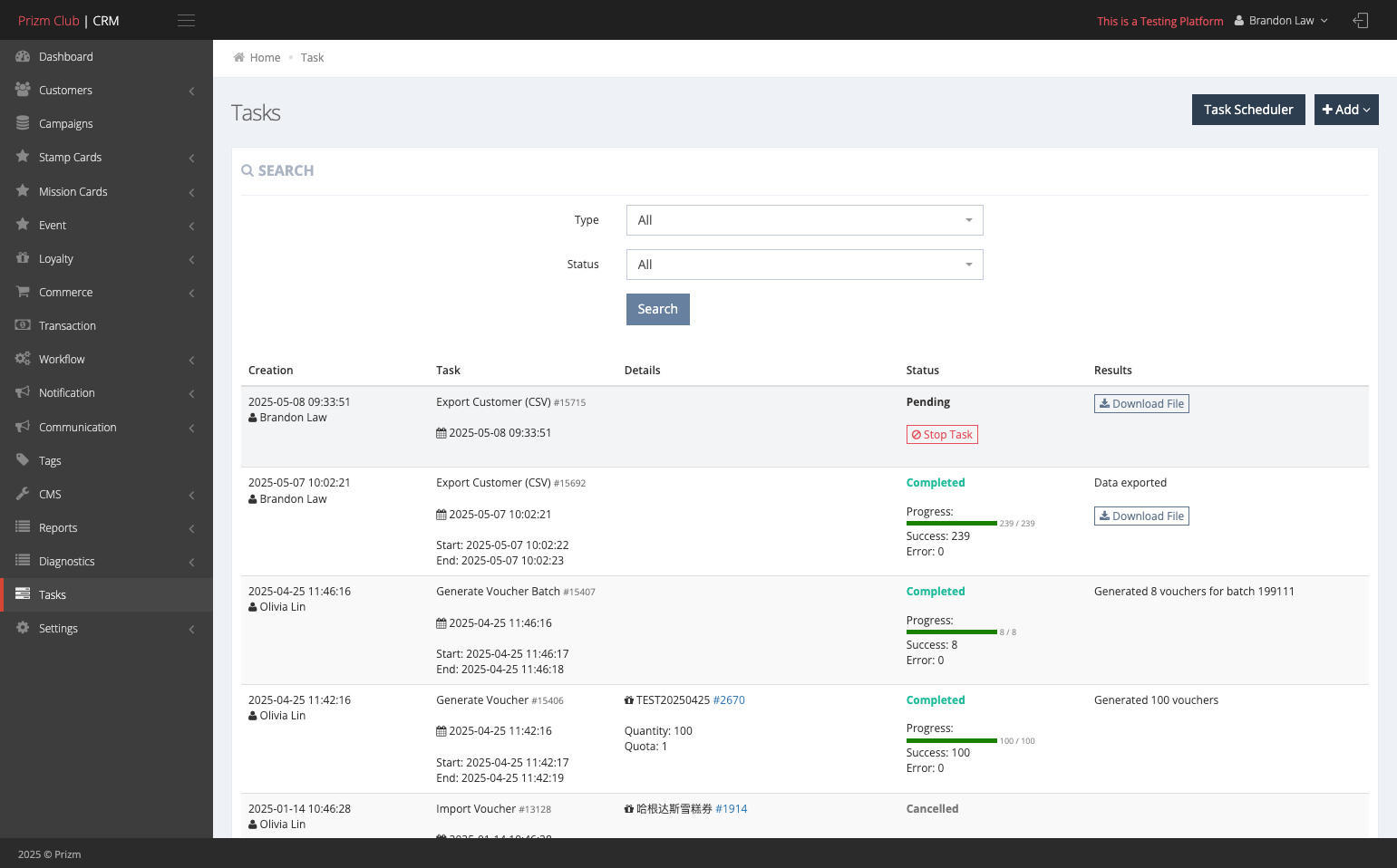Stop the pending Export Customer task
This screenshot has width=1397, height=868.
(942, 435)
